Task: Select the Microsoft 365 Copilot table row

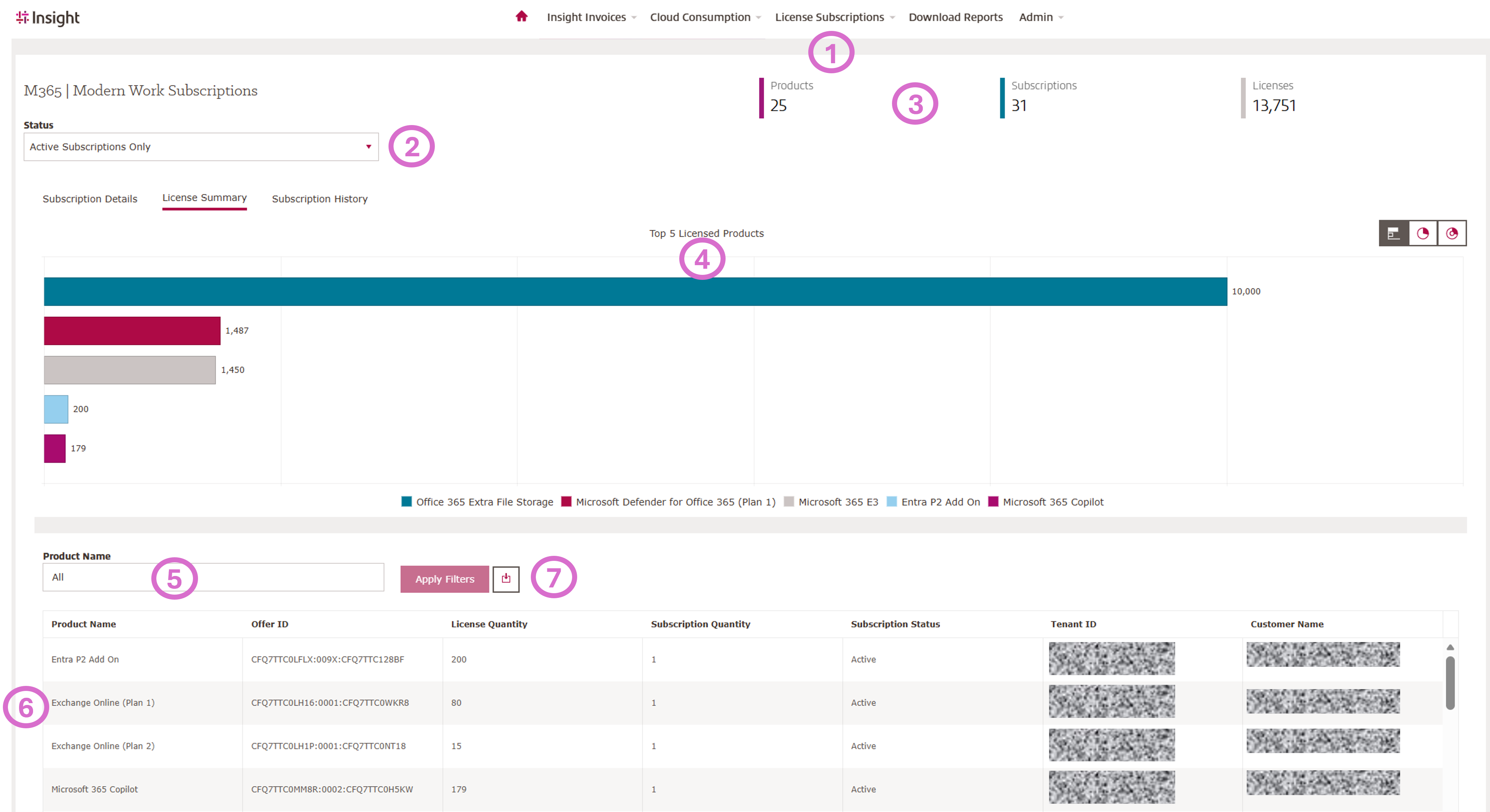Action: pos(742,789)
